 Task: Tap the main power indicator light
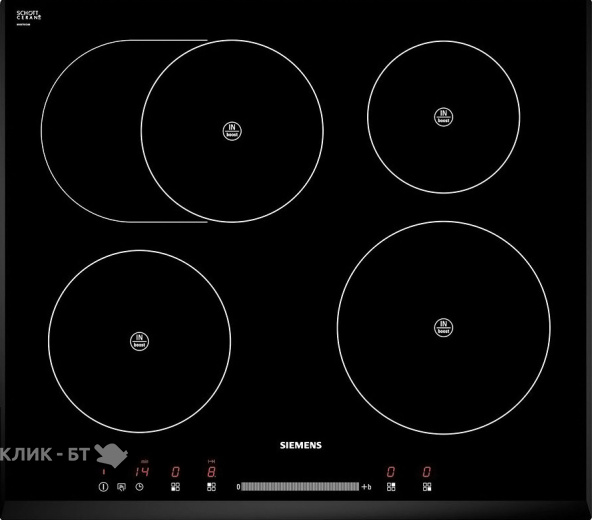[x=103, y=472]
